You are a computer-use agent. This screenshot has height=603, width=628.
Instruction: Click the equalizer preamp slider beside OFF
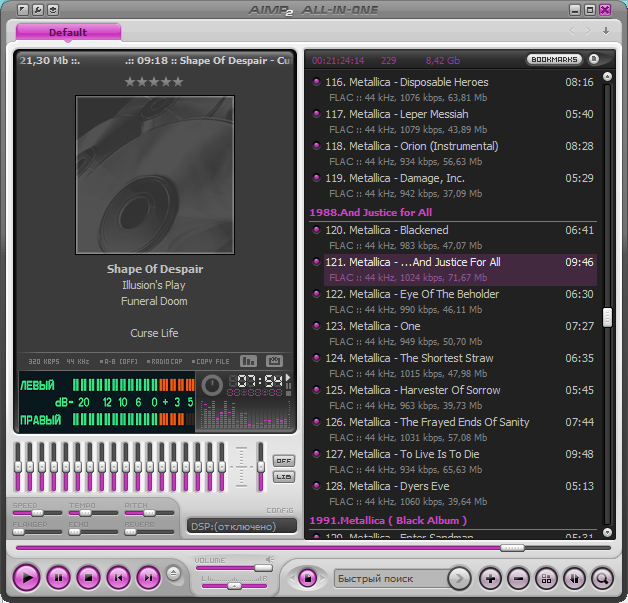261,467
